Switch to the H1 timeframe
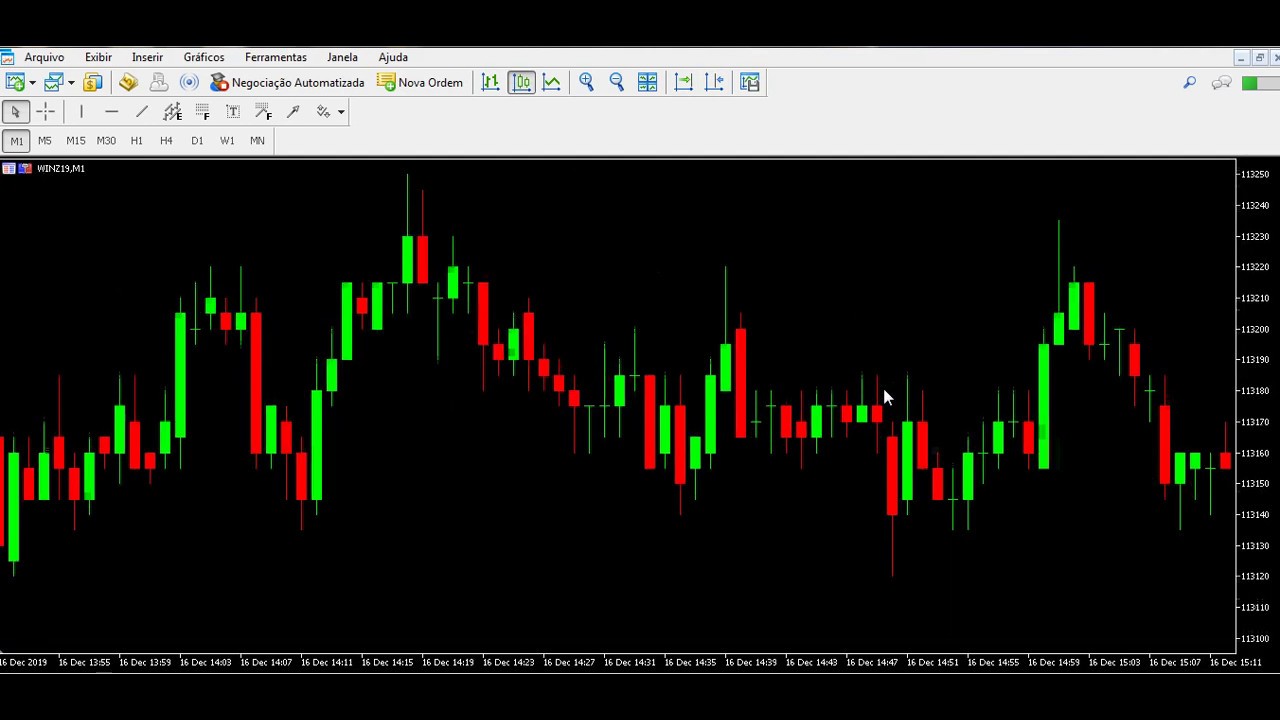This screenshot has width=1280, height=720. (x=137, y=141)
